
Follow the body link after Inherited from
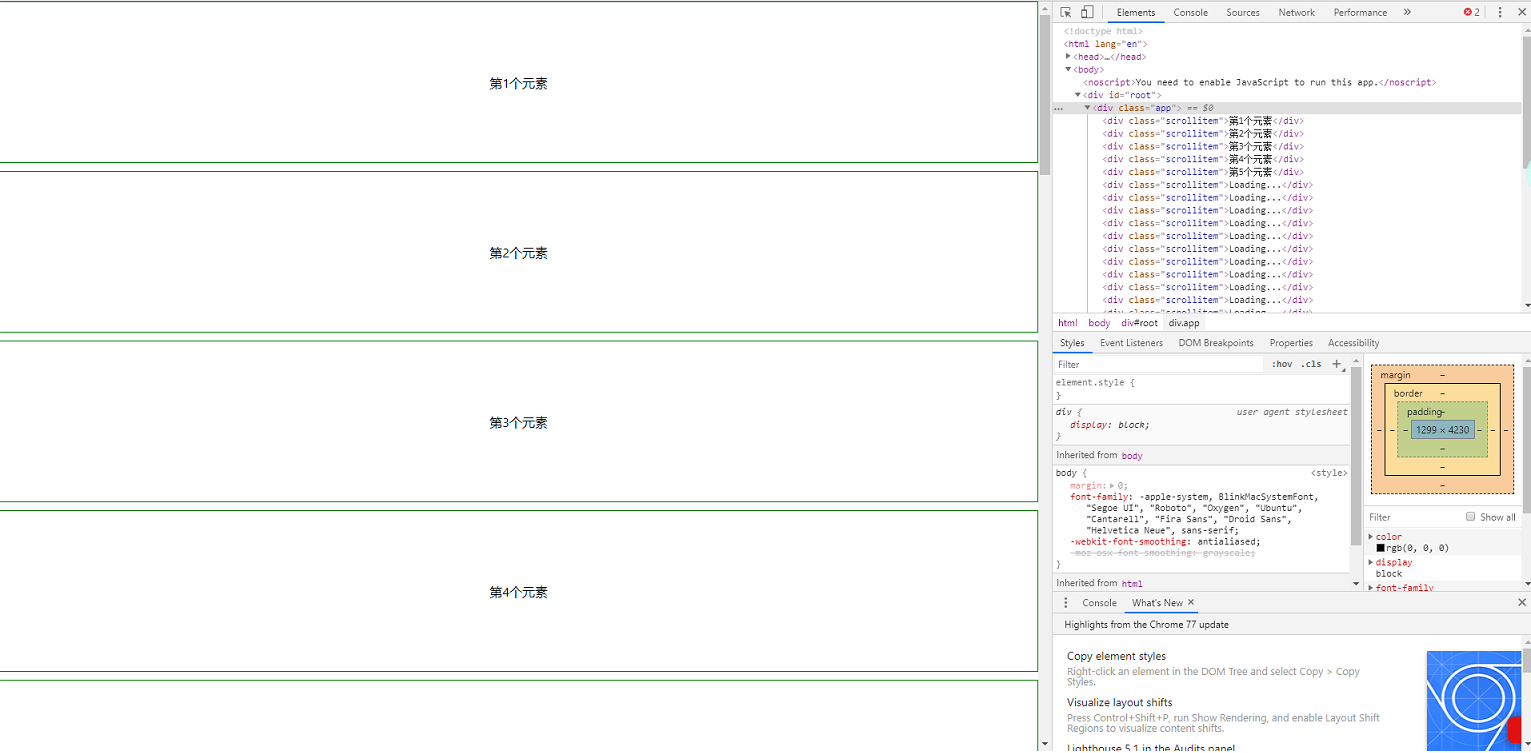(x=1132, y=456)
